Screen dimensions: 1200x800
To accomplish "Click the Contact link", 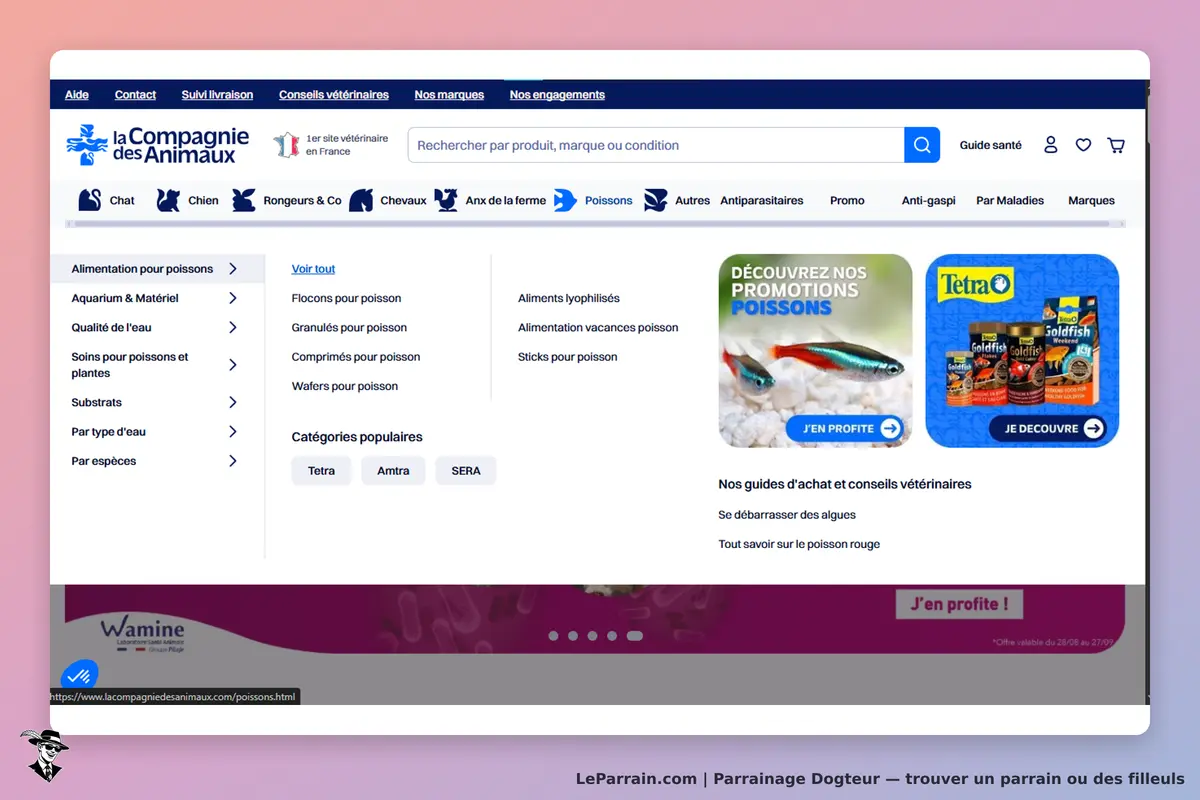I will click(x=135, y=95).
